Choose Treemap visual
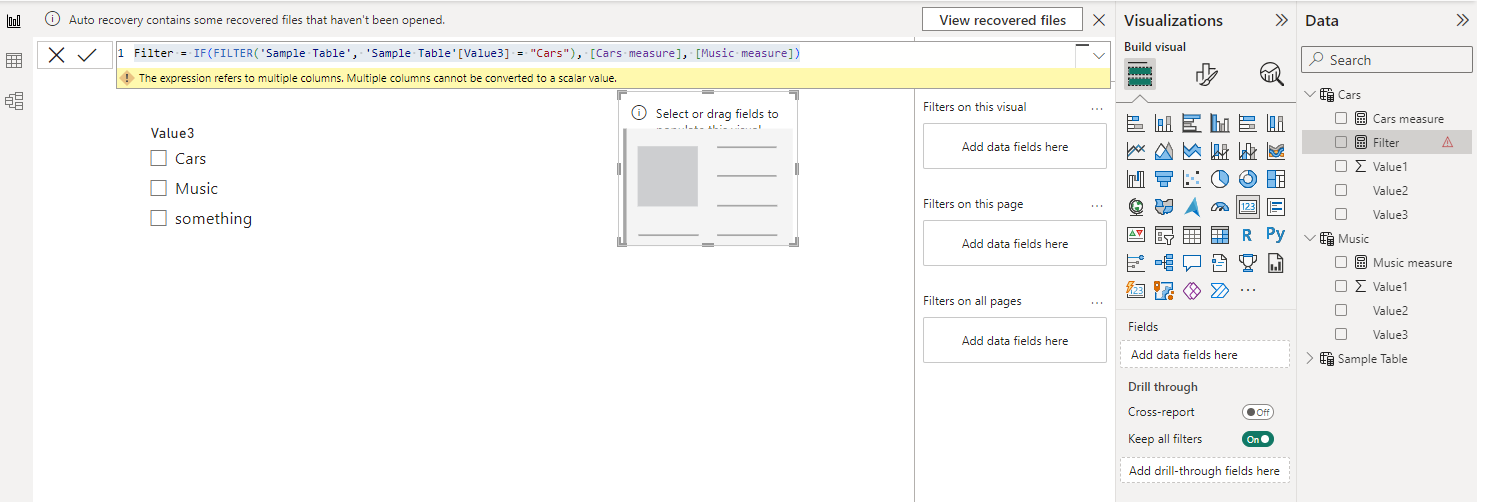Image resolution: width=1504 pixels, height=502 pixels. [x=1276, y=180]
